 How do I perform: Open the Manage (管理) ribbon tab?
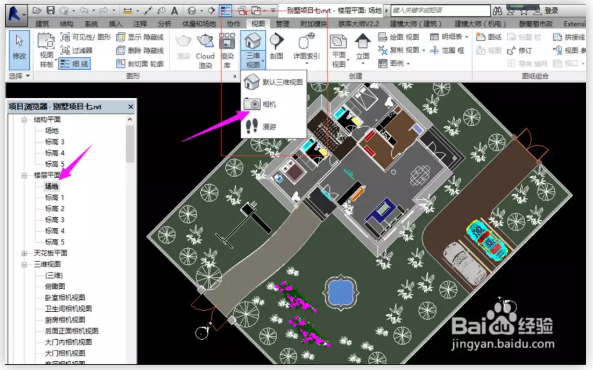coord(282,23)
